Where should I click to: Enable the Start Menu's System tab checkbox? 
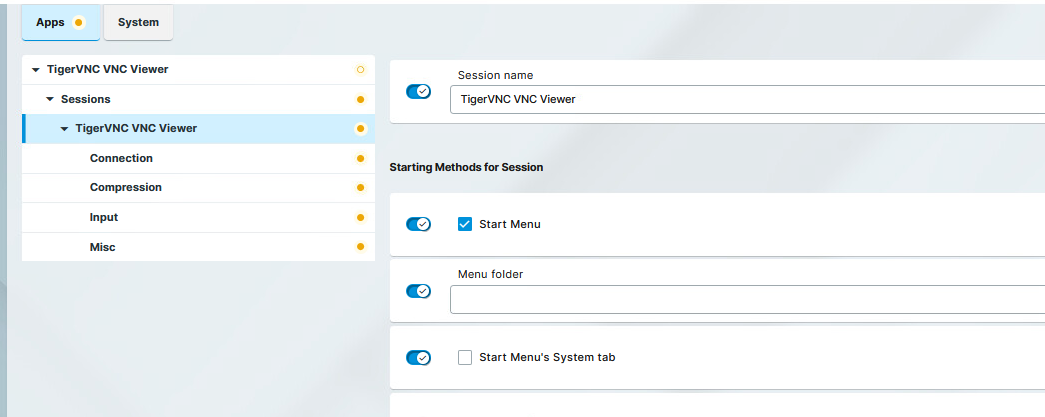click(x=465, y=357)
